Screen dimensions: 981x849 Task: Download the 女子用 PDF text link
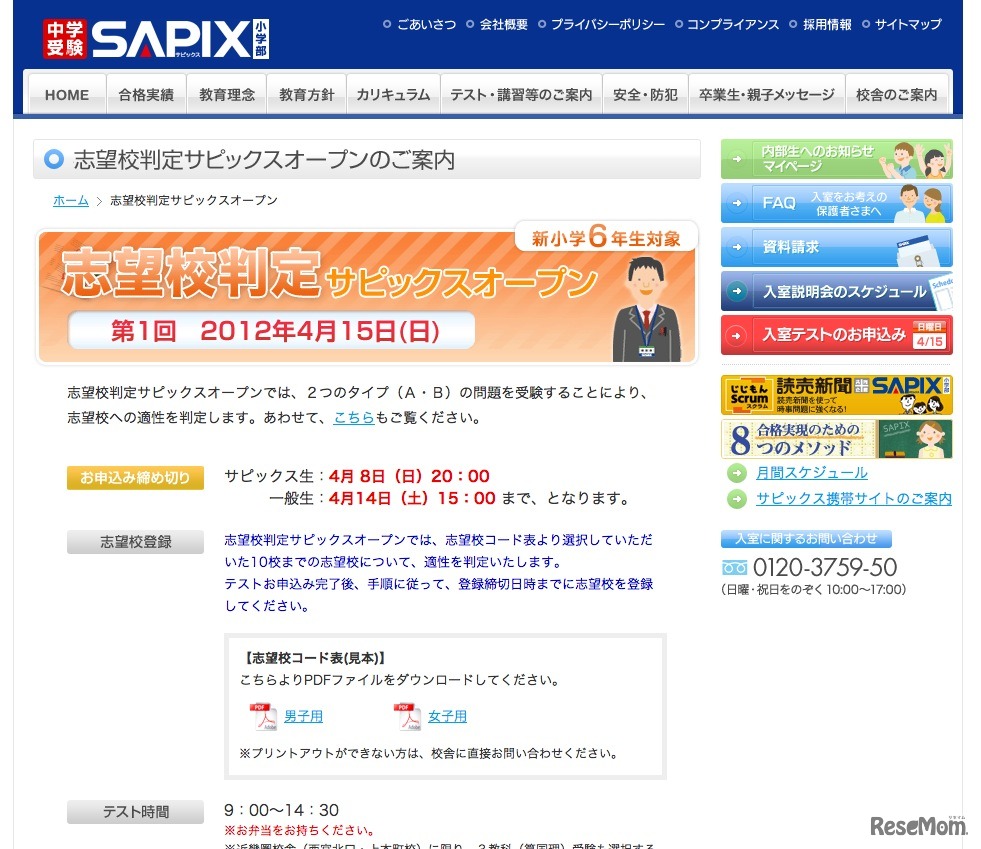pos(447,716)
